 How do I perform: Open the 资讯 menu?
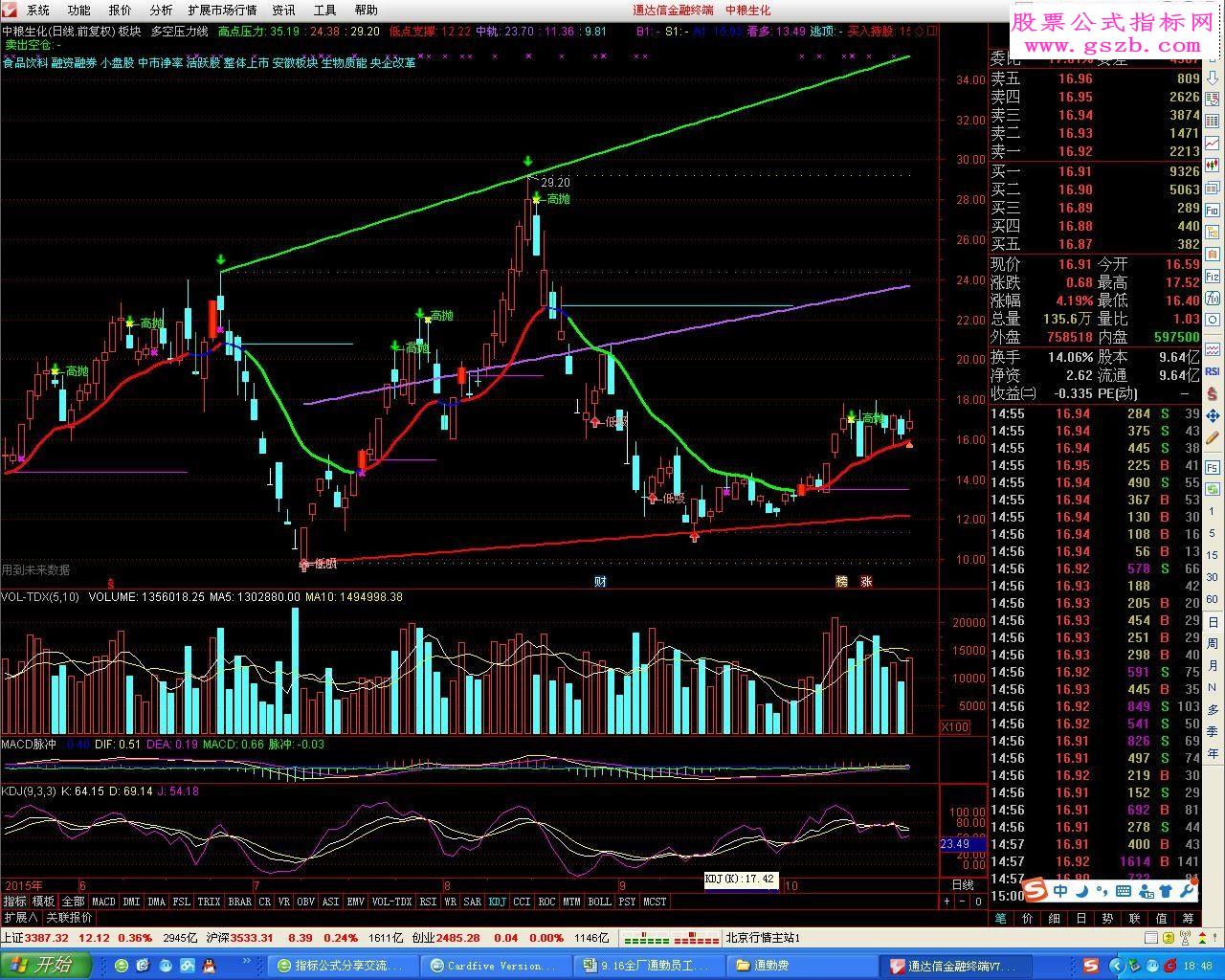(284, 10)
